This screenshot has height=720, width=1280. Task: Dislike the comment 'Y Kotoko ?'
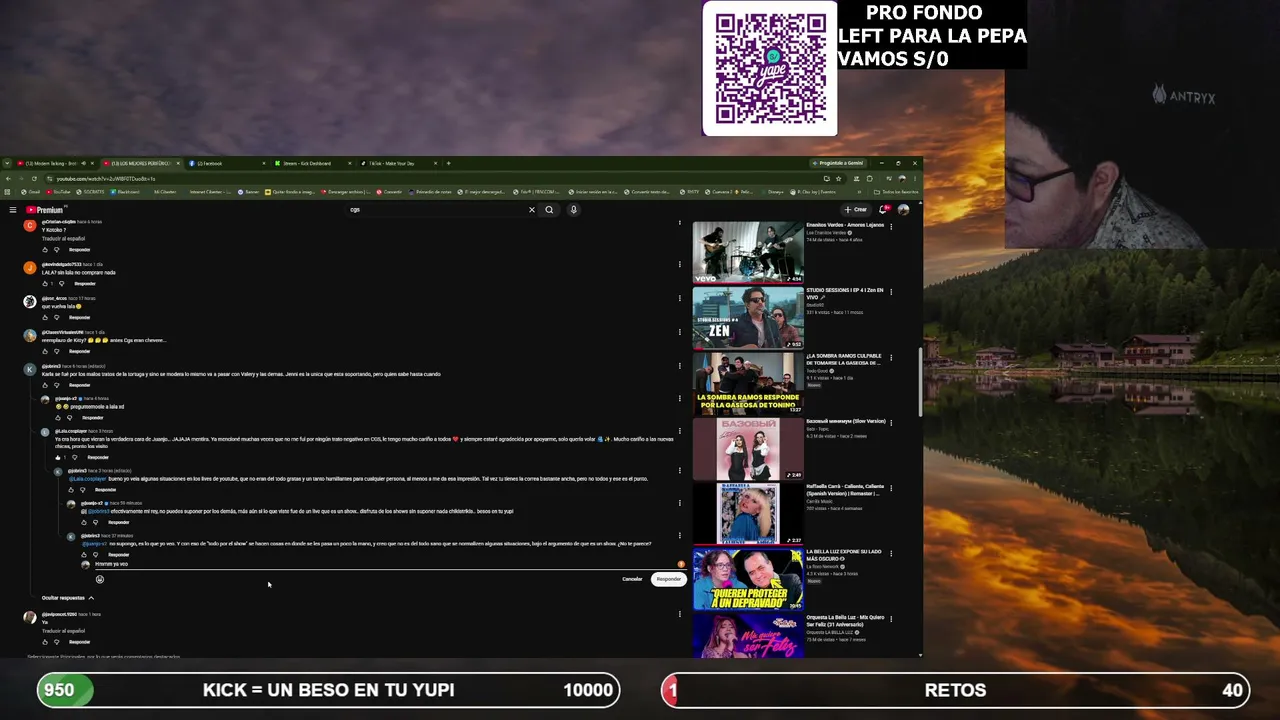[x=57, y=250]
